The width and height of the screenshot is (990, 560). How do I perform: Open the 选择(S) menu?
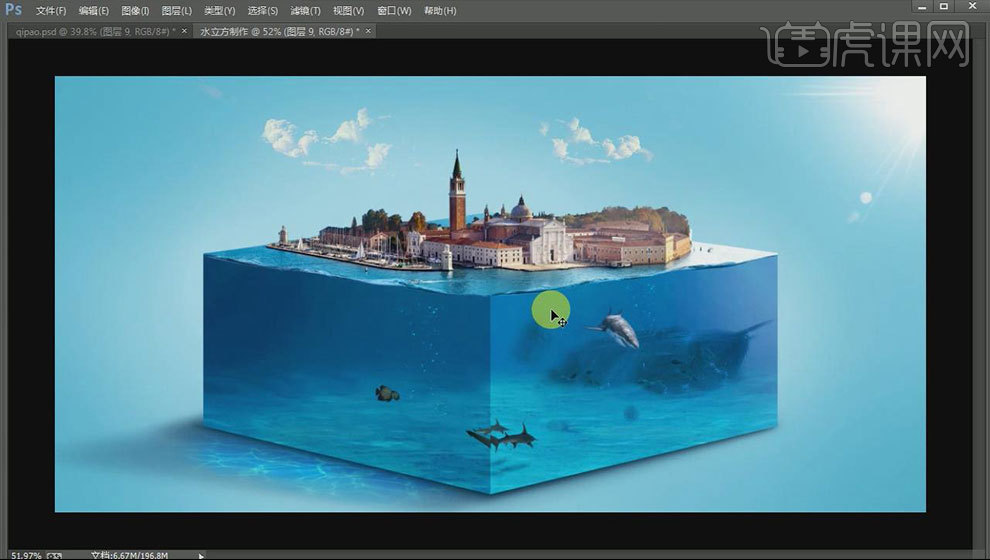coord(262,11)
